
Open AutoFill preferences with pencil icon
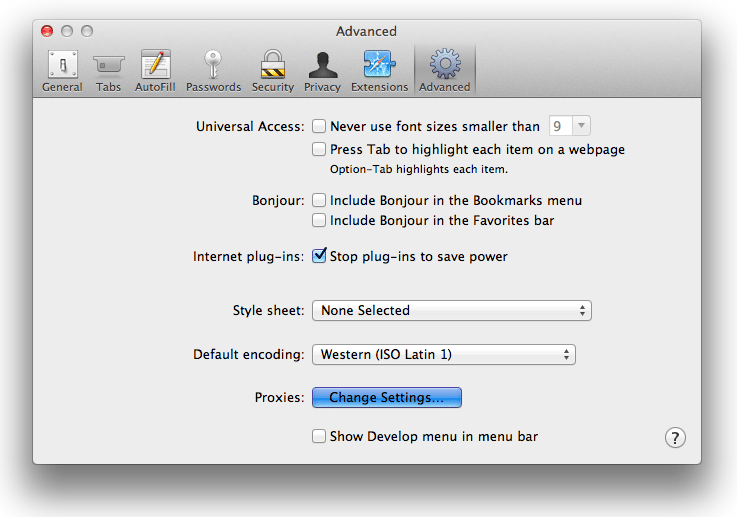coord(155,71)
